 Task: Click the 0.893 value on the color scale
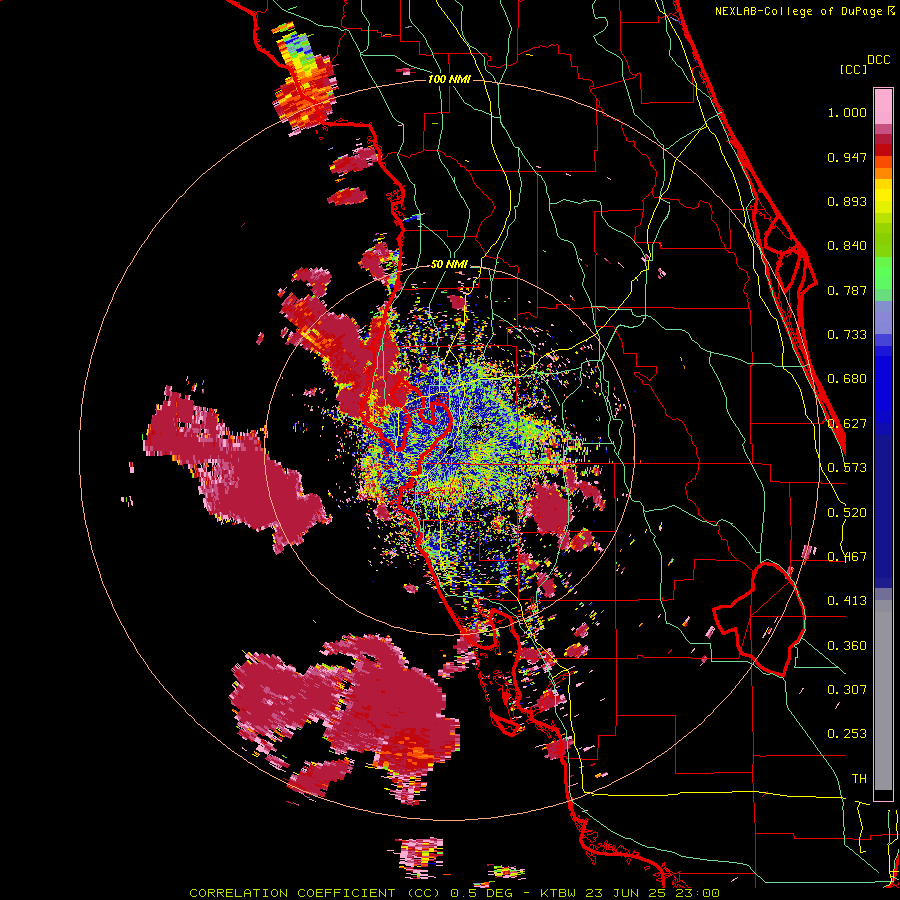pos(847,201)
